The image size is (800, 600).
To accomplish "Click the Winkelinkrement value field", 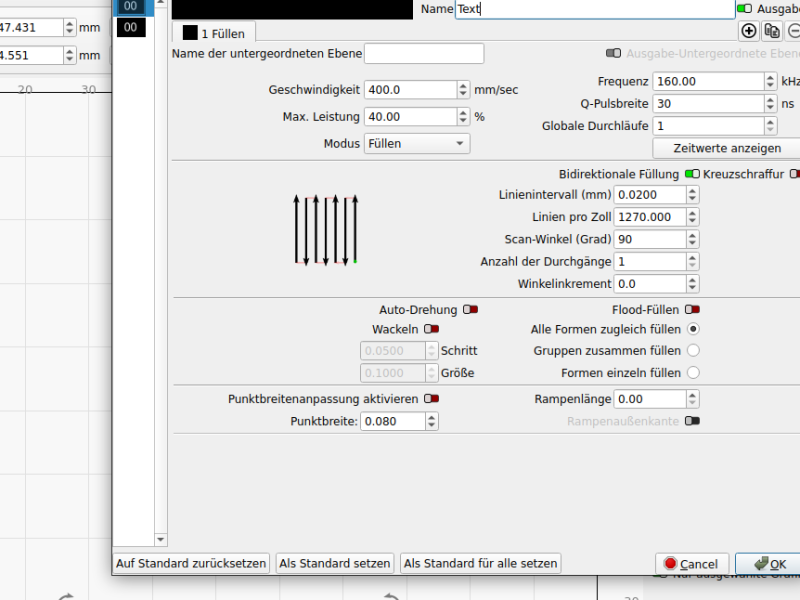I will (x=650, y=284).
